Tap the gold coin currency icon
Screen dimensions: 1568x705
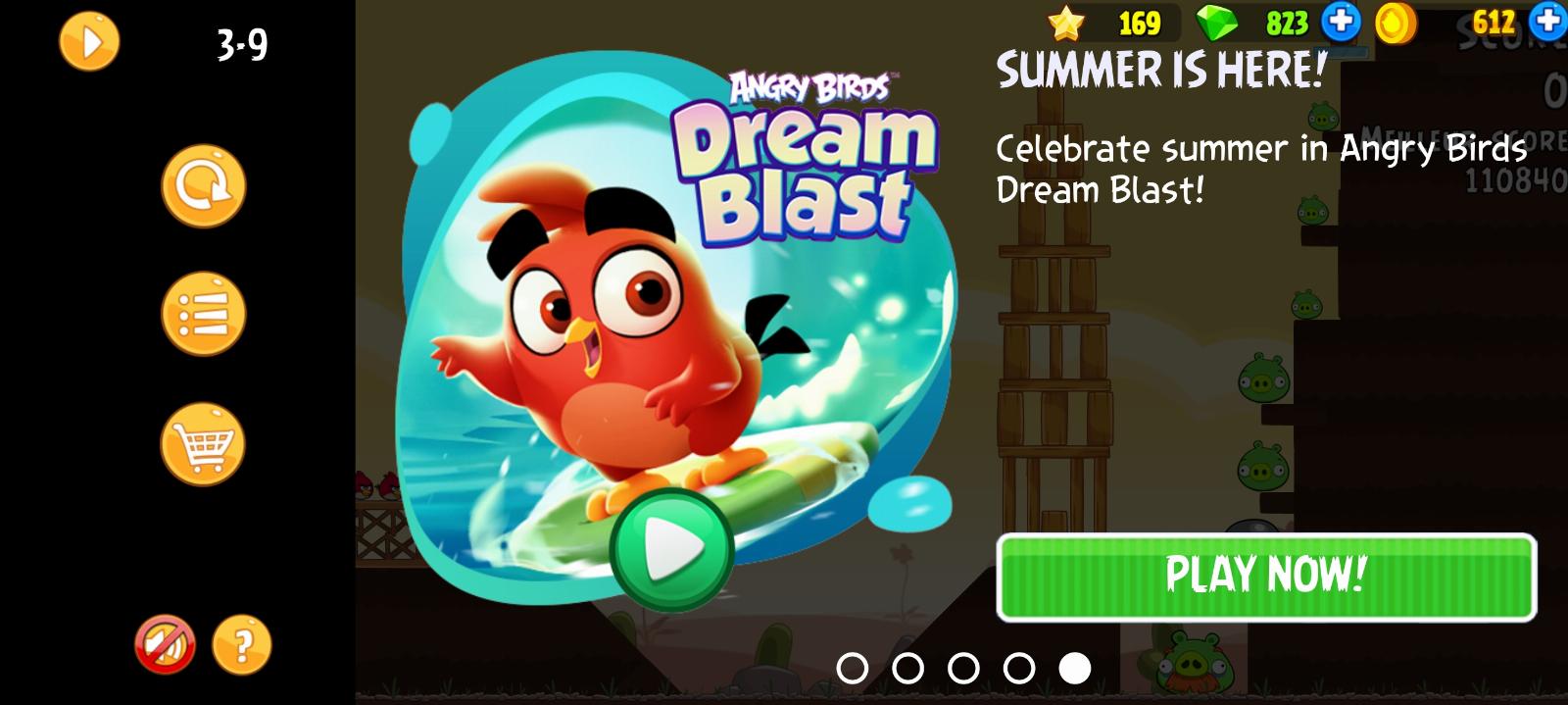click(1396, 23)
